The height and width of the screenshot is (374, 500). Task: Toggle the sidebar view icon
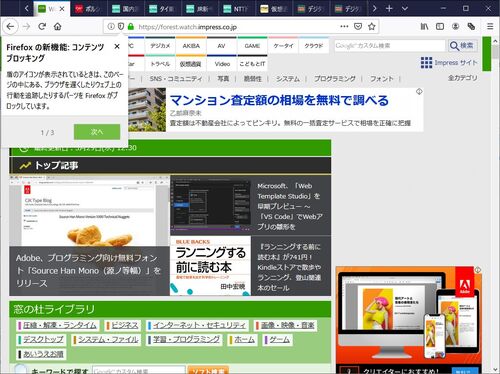pos(440,26)
